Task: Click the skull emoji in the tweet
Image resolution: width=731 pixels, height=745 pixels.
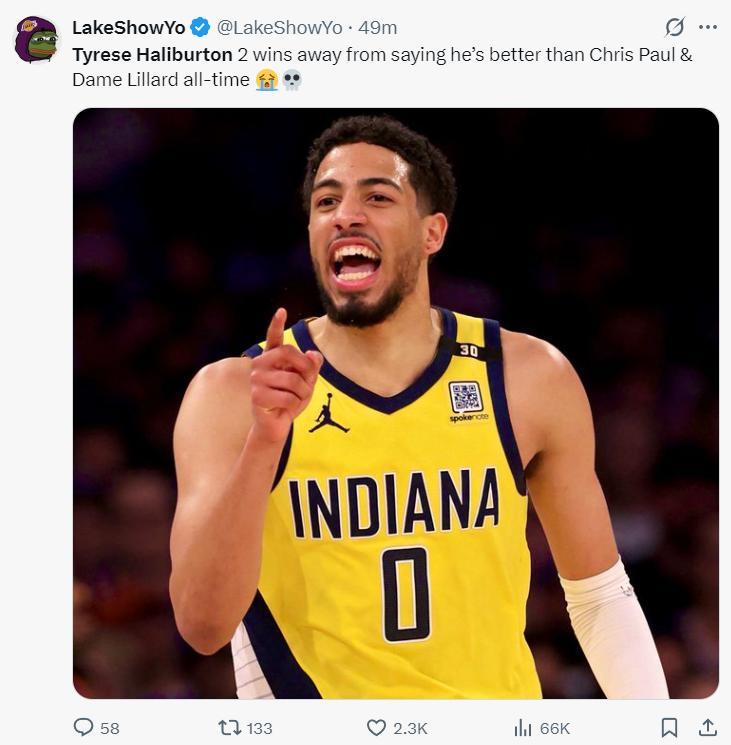Action: coord(292,80)
